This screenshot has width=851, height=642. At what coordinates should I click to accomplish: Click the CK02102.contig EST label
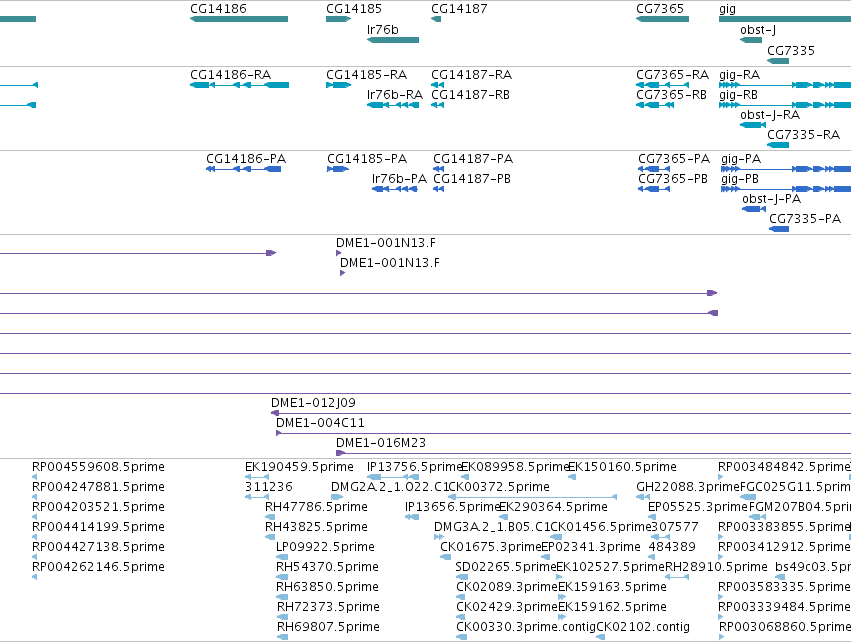643,627
